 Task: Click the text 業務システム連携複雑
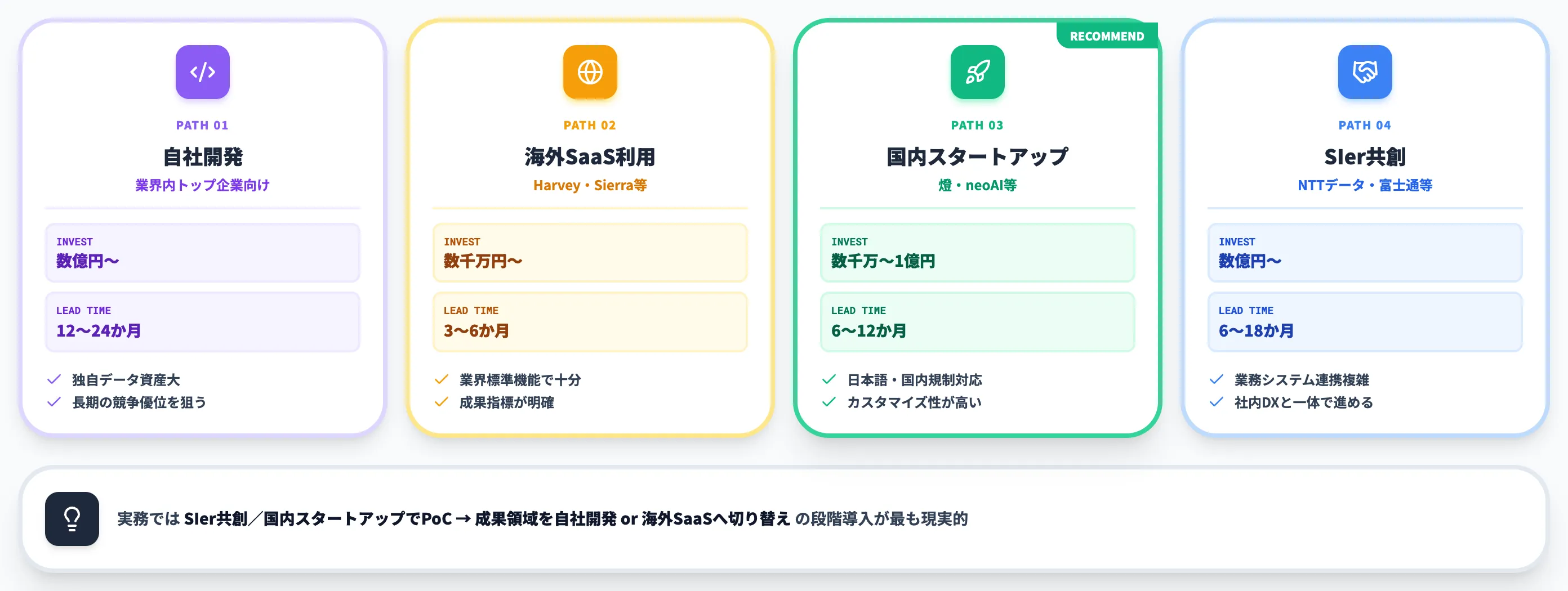pyautogui.click(x=1302, y=379)
